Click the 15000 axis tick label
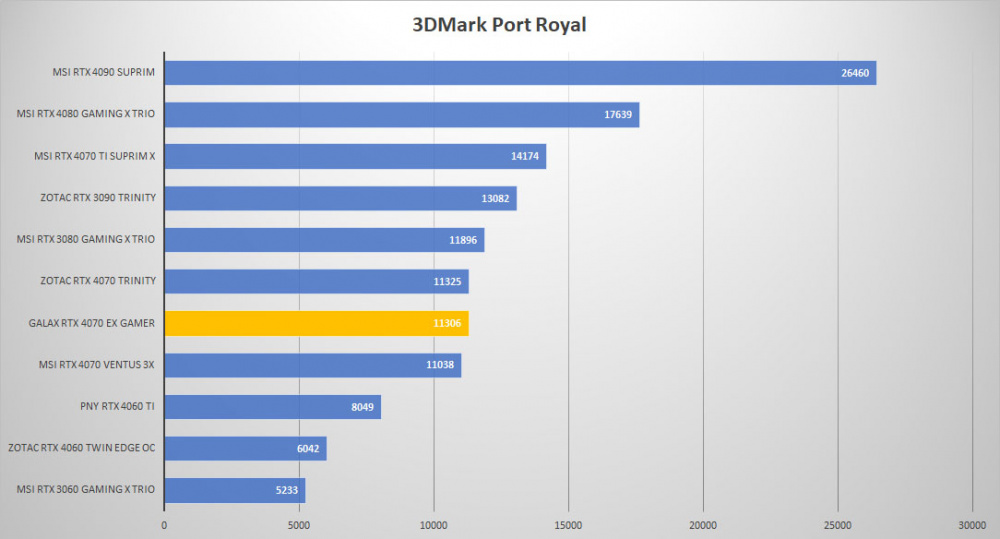The width and height of the screenshot is (1000, 539). click(x=568, y=526)
